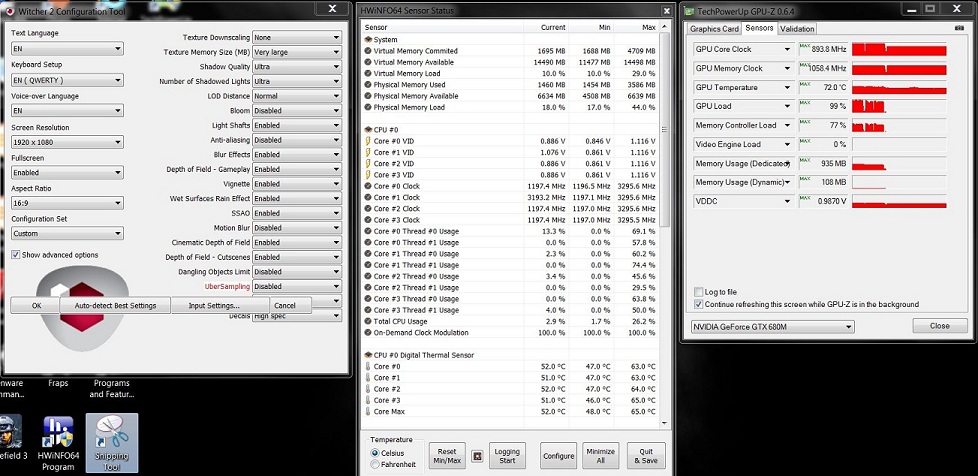The image size is (978, 476).
Task: Open the VDDC sensor dropdown arrow
Action: (787, 201)
